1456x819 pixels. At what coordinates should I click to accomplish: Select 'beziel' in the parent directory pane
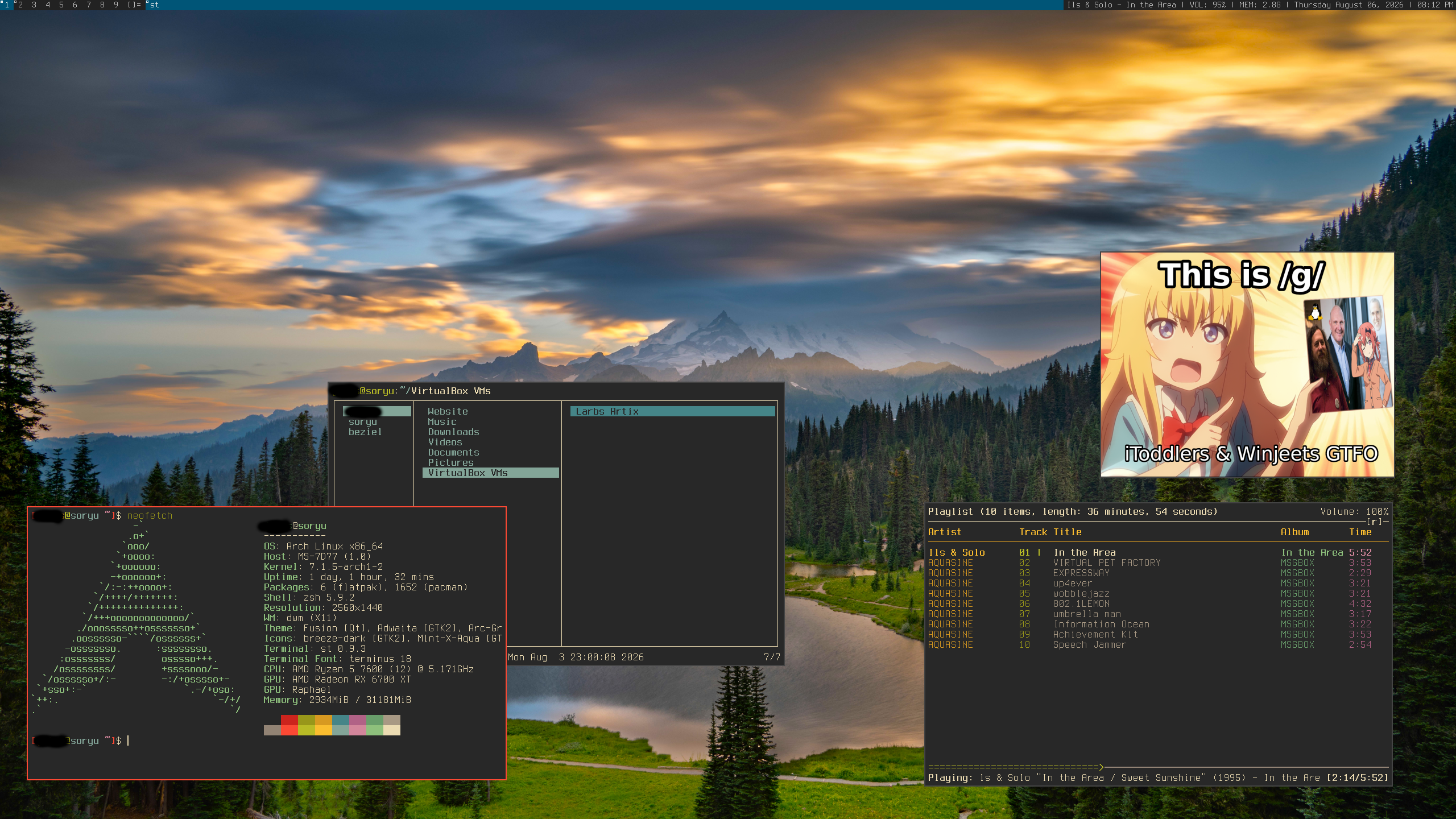tap(365, 432)
